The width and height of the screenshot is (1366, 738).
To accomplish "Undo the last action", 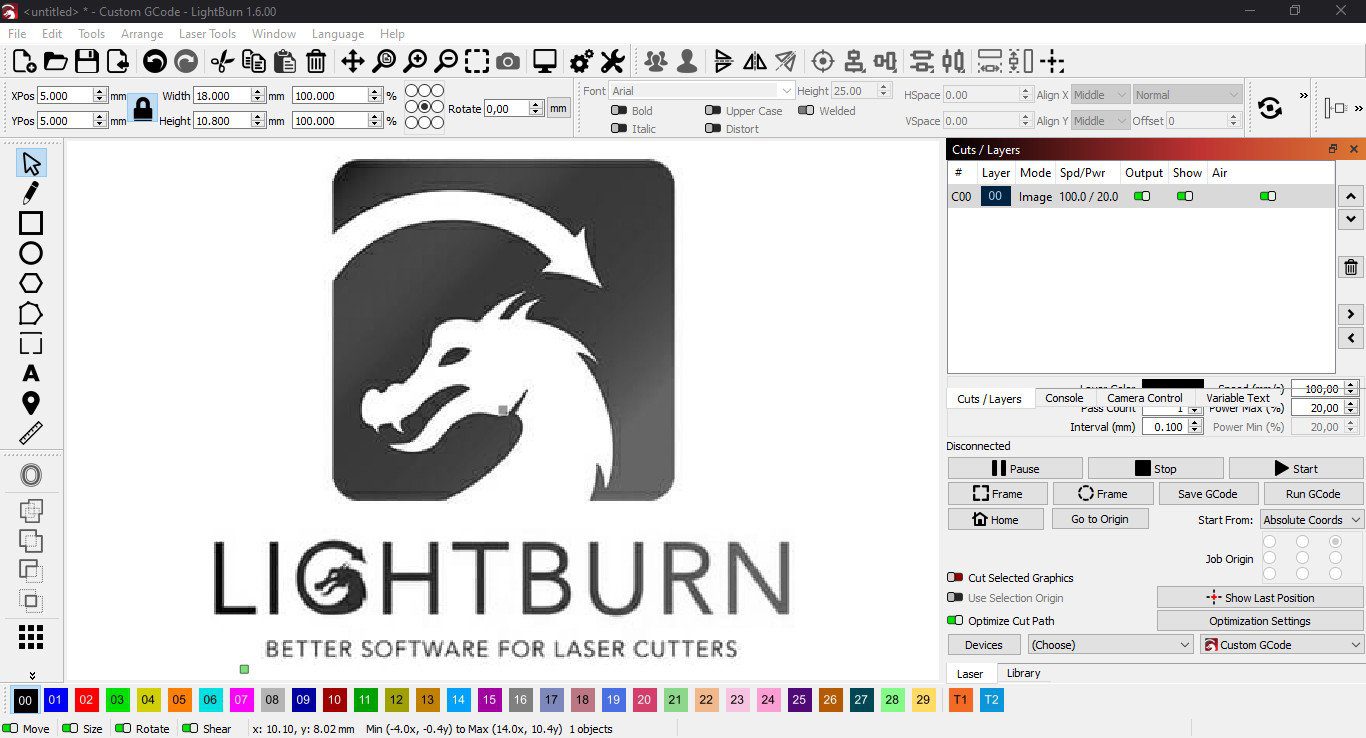I will pos(155,61).
